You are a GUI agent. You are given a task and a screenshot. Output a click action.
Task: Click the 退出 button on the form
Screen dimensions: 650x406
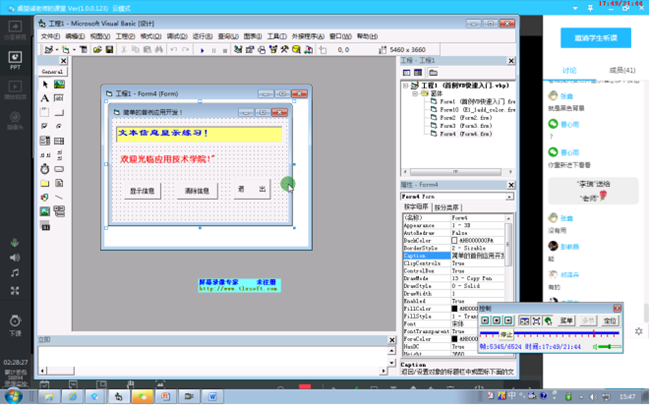252,189
